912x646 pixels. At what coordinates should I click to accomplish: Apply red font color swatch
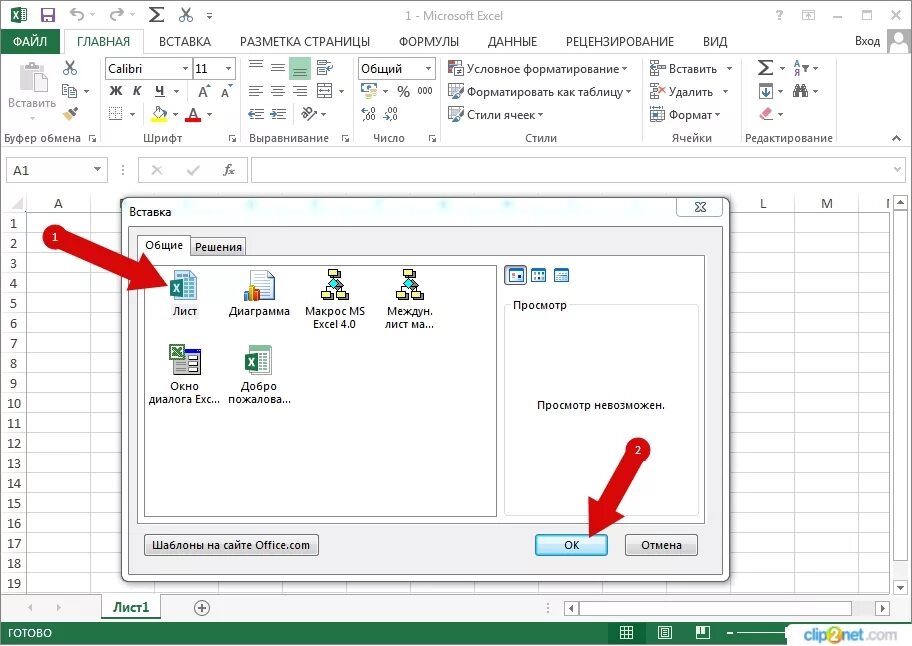[x=193, y=114]
